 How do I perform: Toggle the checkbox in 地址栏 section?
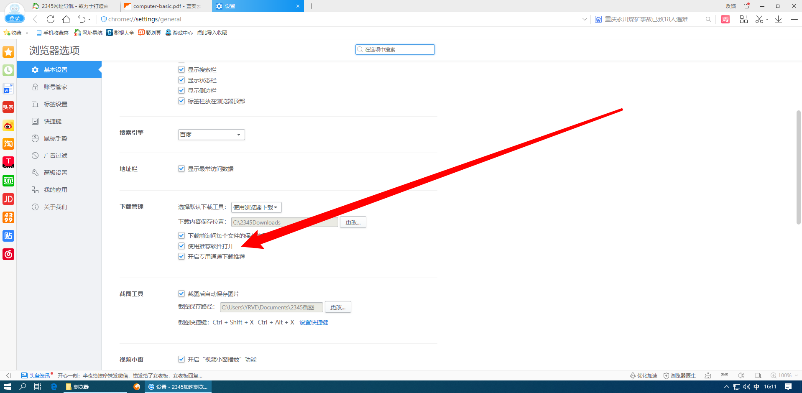181,168
